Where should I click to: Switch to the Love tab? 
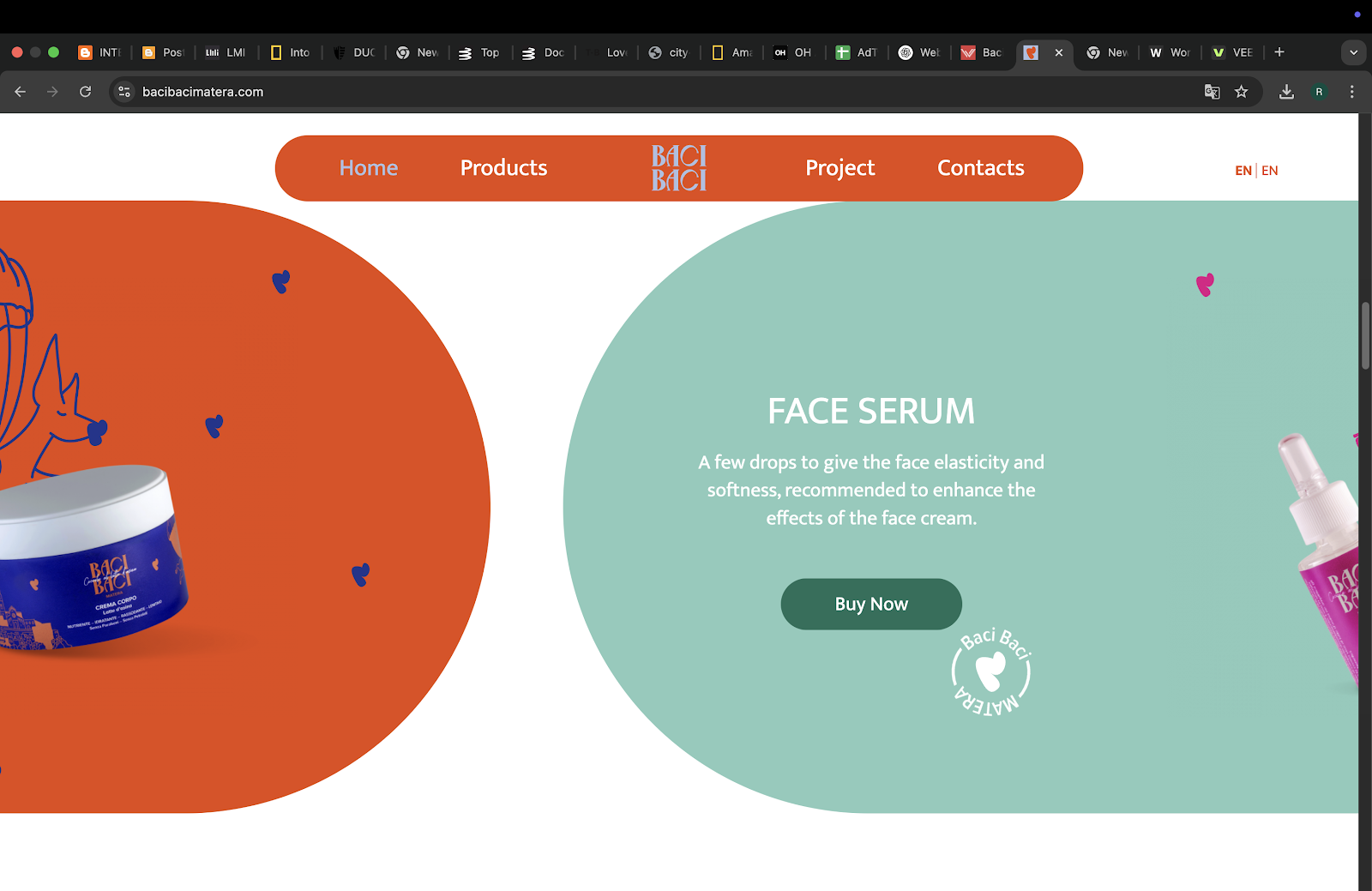(x=607, y=52)
